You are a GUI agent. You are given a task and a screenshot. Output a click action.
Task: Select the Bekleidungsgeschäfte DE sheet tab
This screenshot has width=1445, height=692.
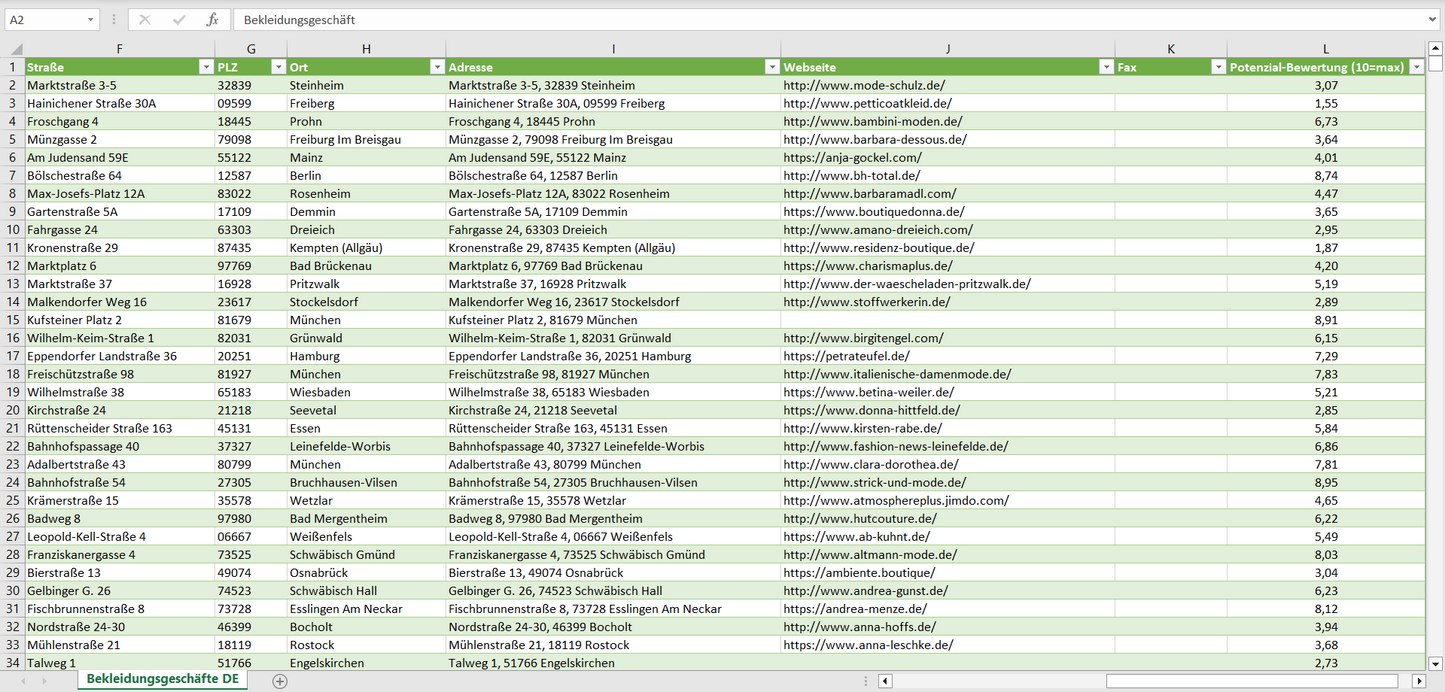[162, 680]
